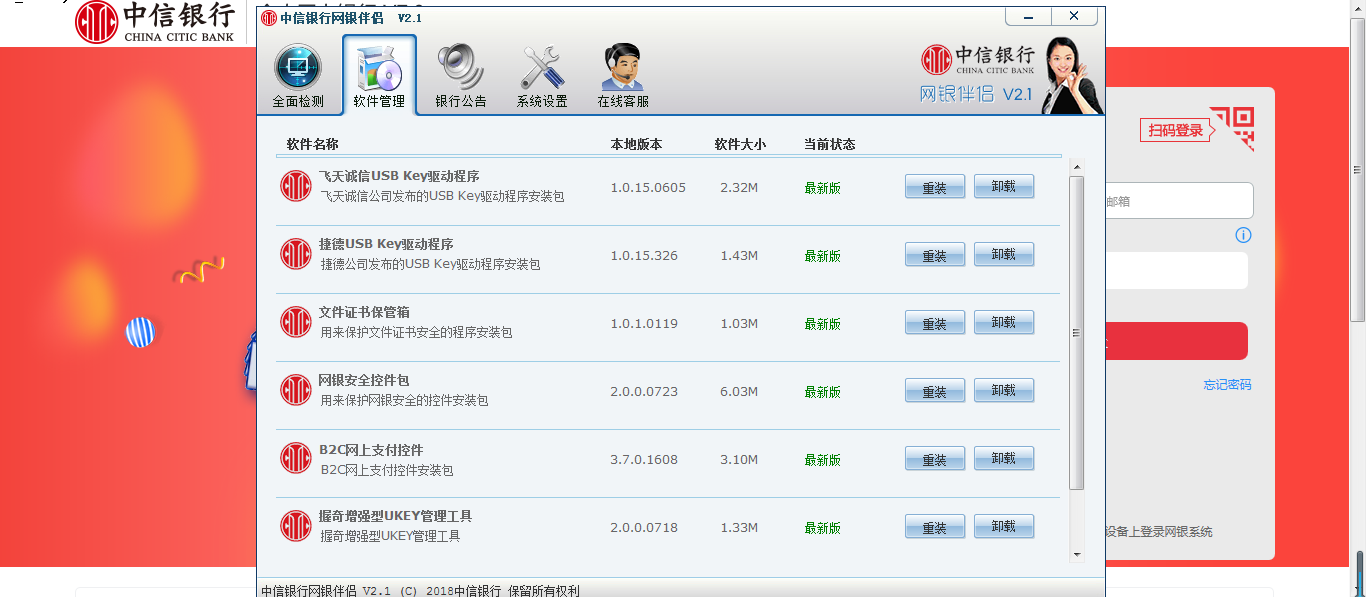Switch to the 软件管理 section

[x=379, y=76]
